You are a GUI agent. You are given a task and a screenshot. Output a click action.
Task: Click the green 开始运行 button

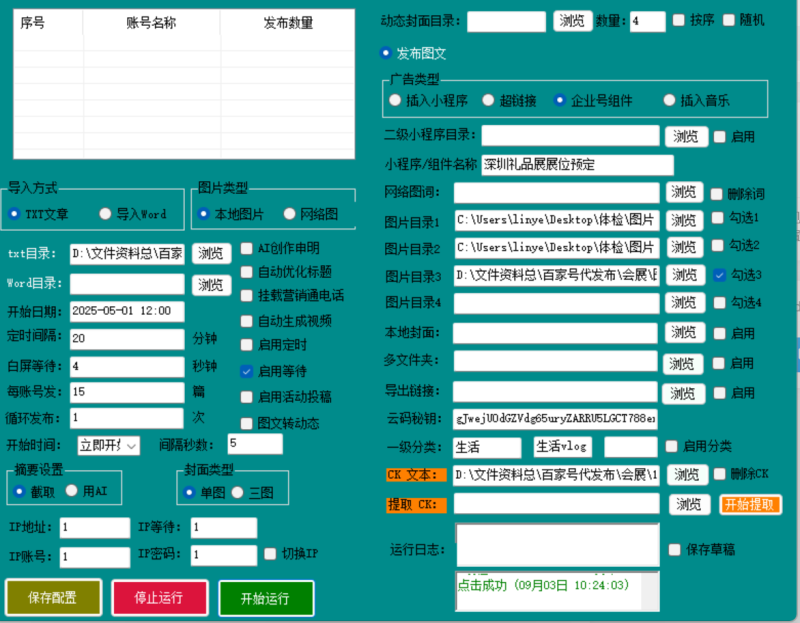pos(265,598)
